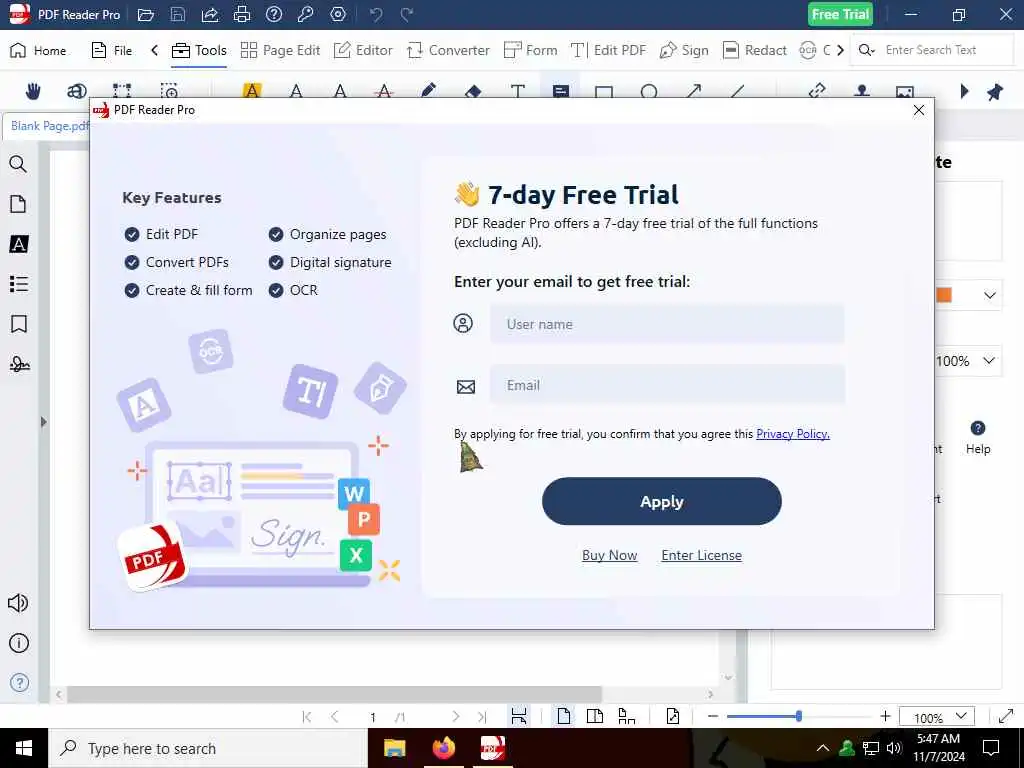The width and height of the screenshot is (1024, 768).
Task: Switch to the Page Edit tab
Action: click(x=280, y=50)
